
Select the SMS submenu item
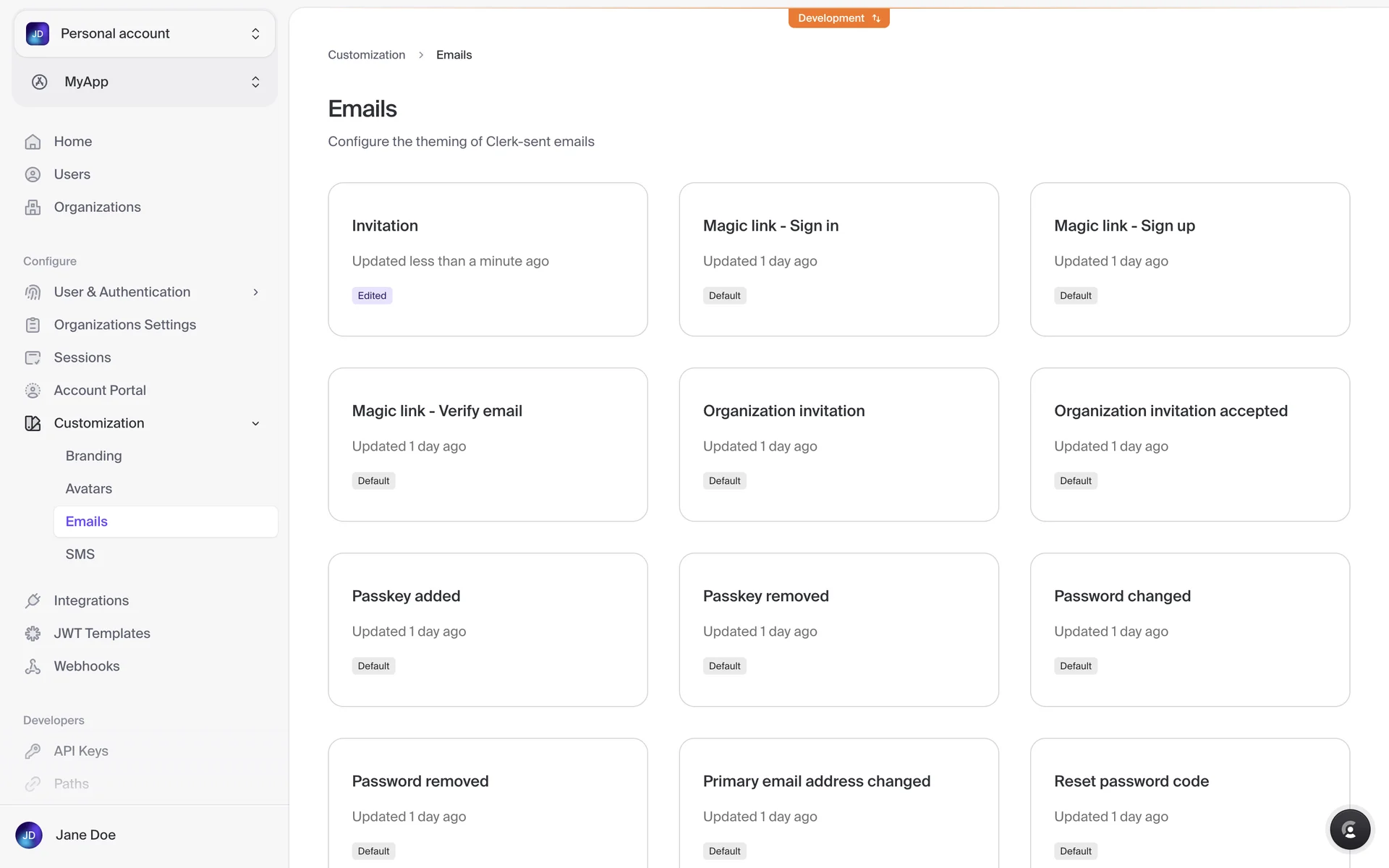(x=80, y=554)
